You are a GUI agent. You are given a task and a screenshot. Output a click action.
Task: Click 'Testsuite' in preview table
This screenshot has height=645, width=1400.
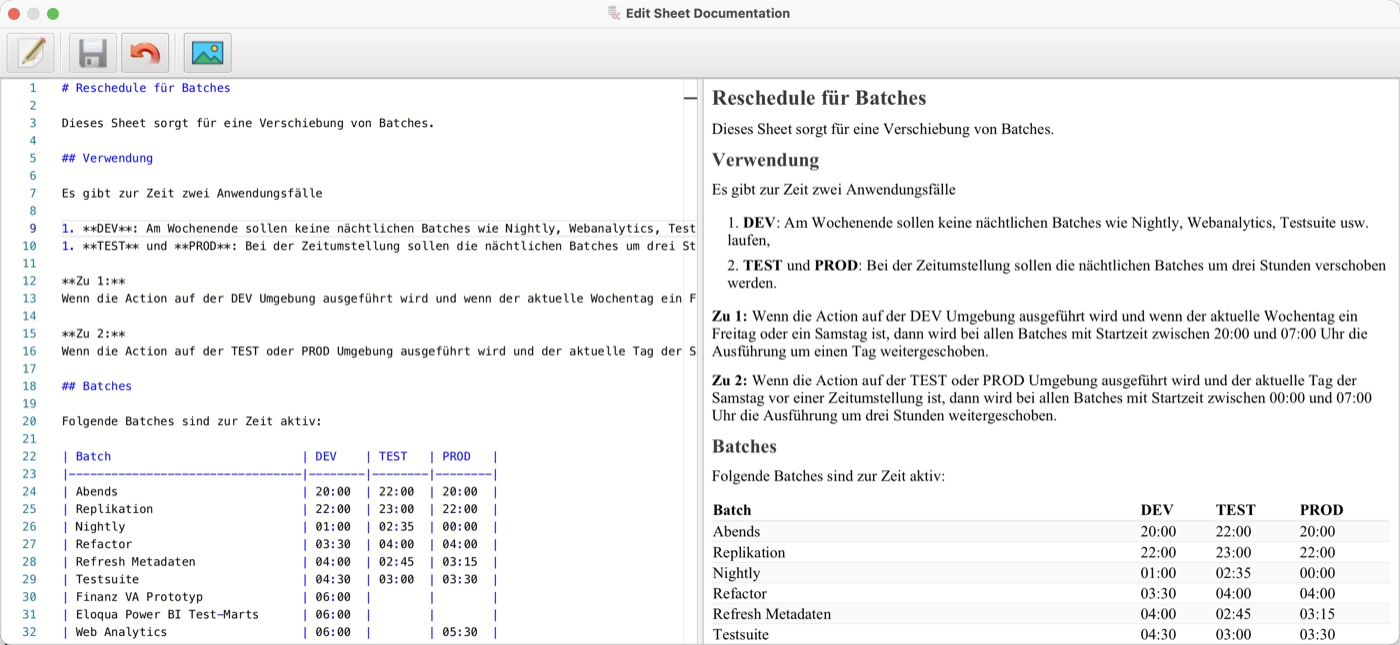click(740, 634)
